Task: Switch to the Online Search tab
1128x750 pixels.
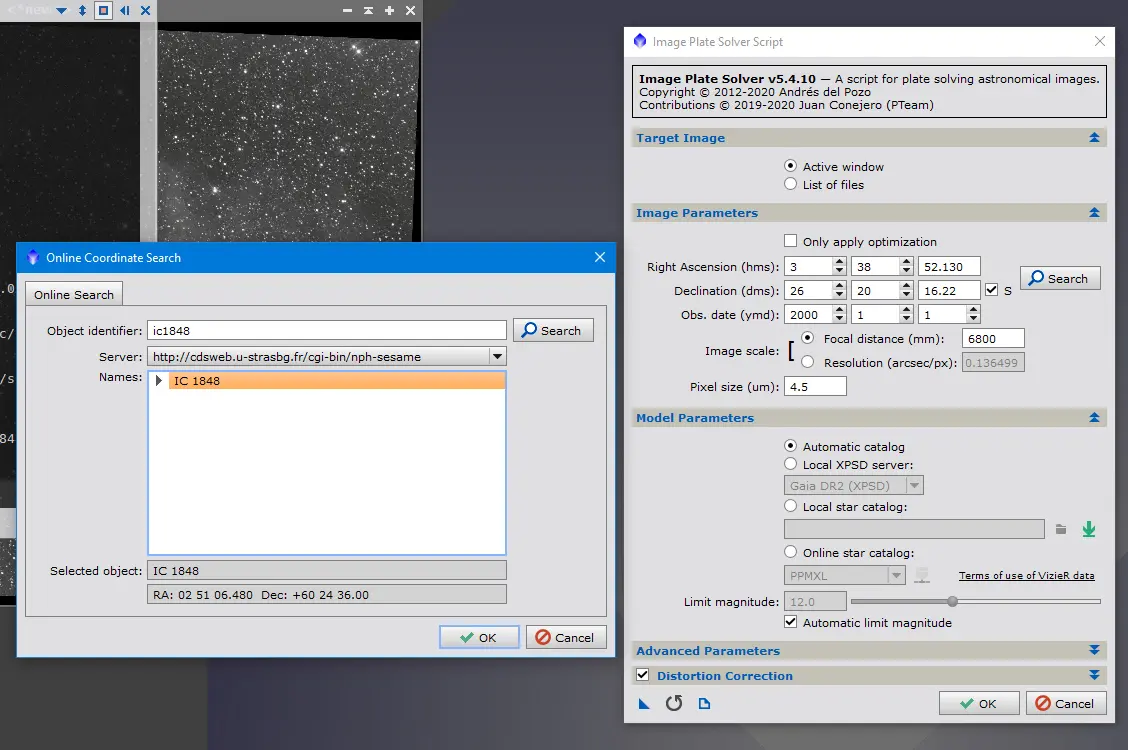Action: (74, 294)
